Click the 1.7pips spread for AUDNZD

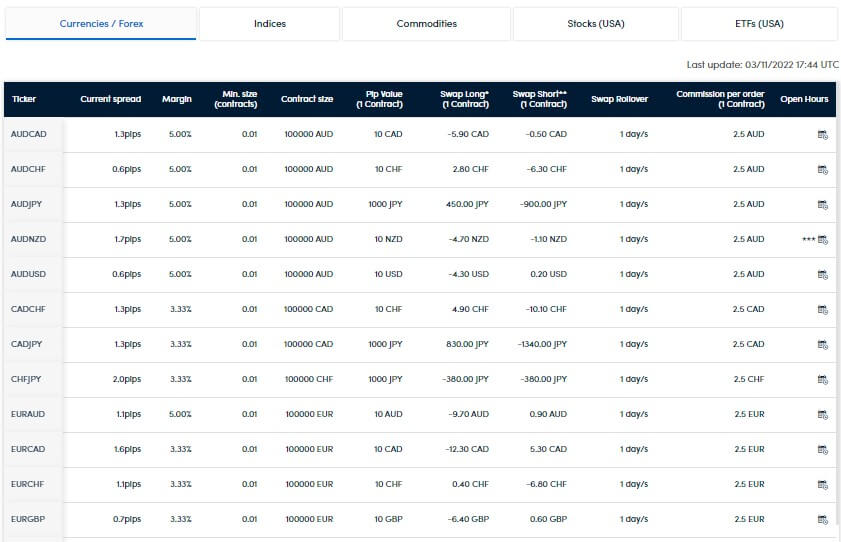[x=128, y=239]
